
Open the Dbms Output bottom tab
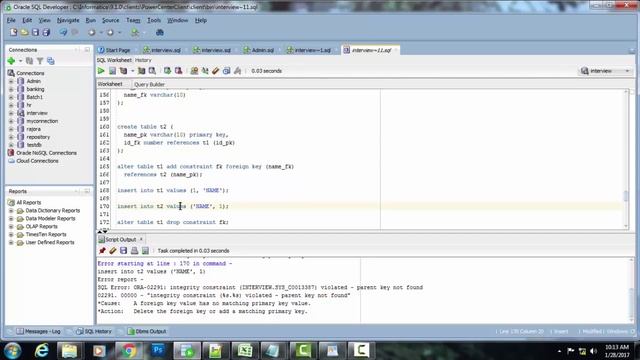[147, 331]
